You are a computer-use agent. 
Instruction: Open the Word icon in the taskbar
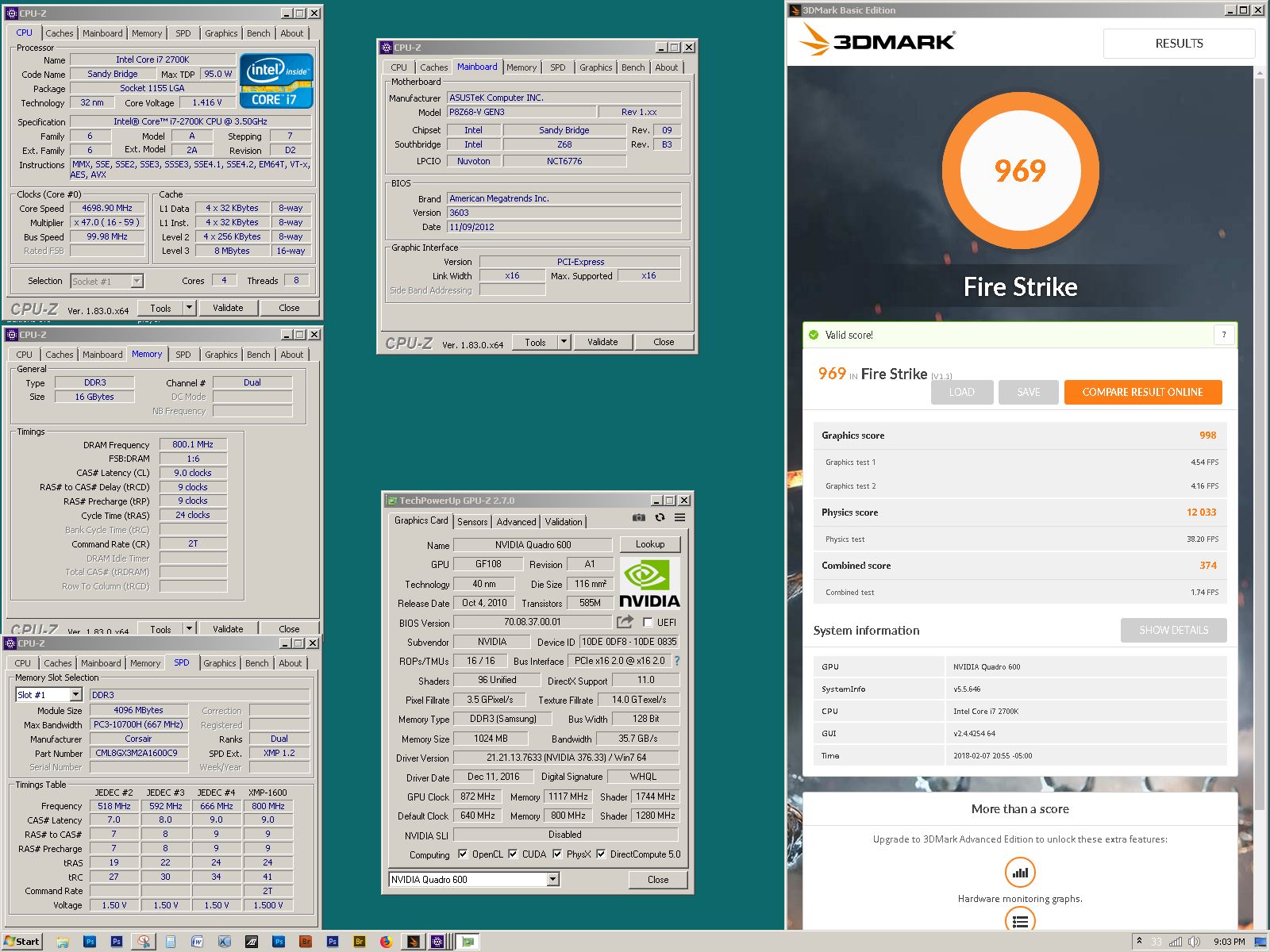(x=197, y=942)
